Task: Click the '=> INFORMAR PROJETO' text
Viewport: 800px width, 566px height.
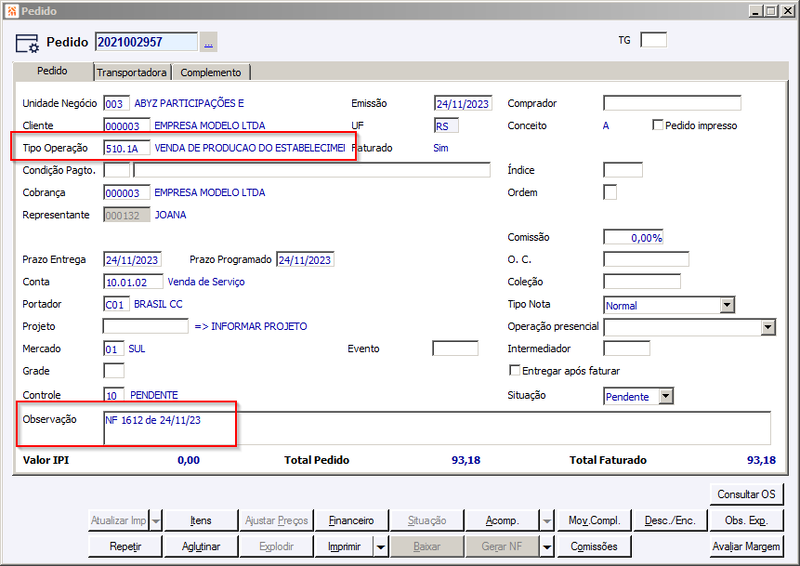Action: pyautogui.click(x=251, y=326)
